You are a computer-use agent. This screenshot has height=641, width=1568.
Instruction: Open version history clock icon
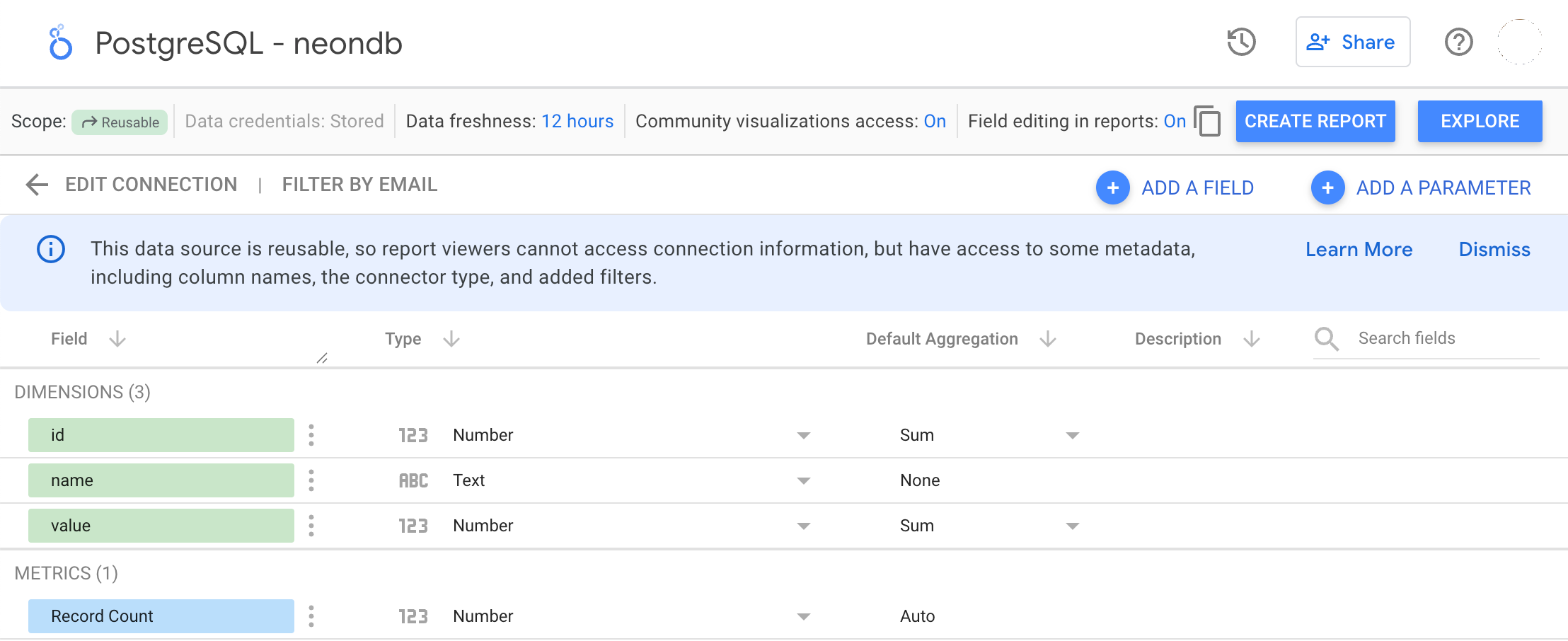1241,42
